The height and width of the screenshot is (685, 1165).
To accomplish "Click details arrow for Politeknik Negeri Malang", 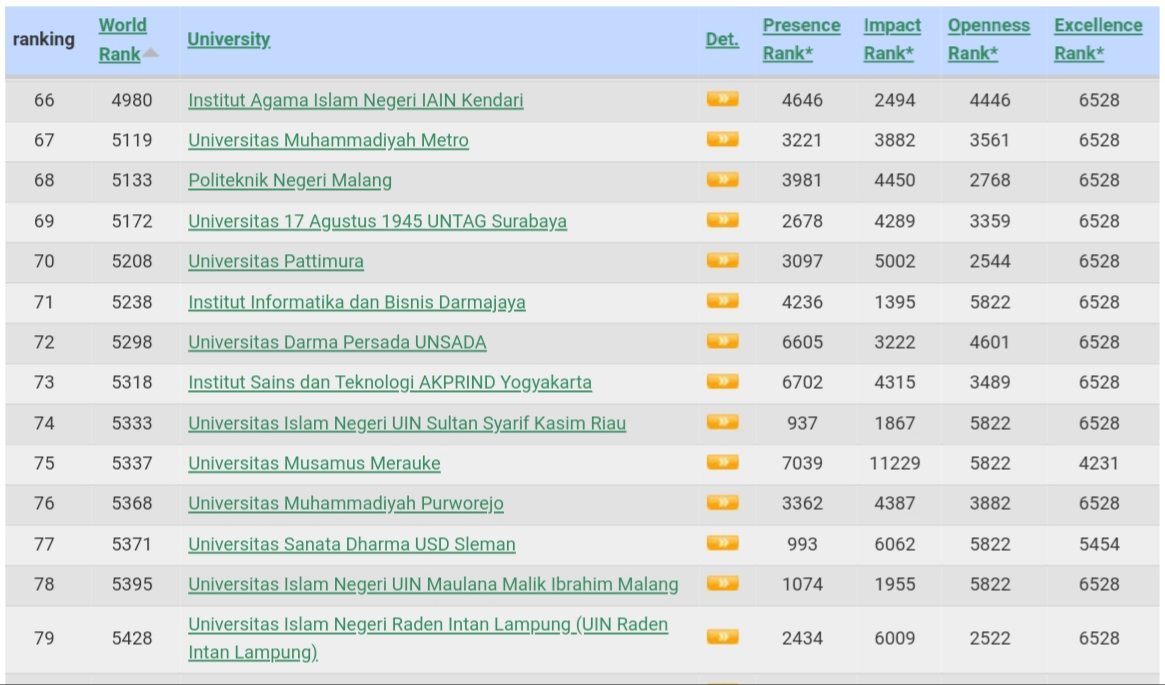I will tap(722, 179).
